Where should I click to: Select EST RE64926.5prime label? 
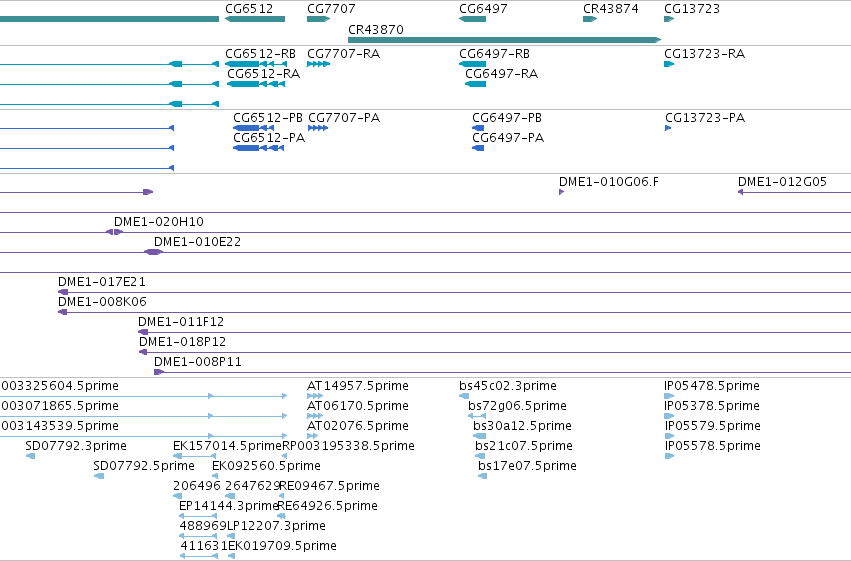pyautogui.click(x=327, y=506)
